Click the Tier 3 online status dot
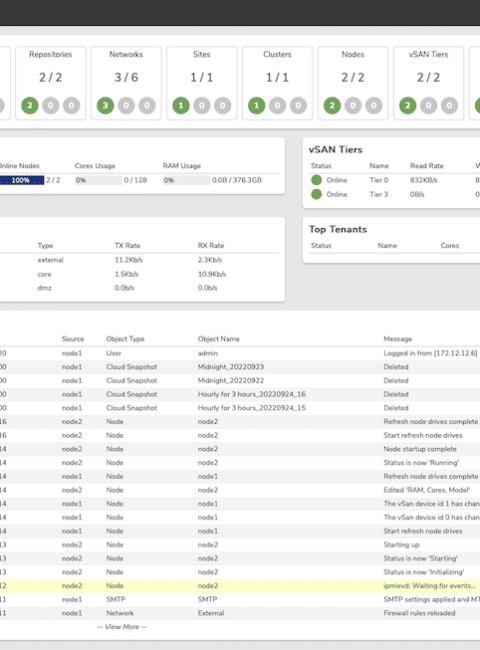The height and width of the screenshot is (650, 480). tap(316, 194)
